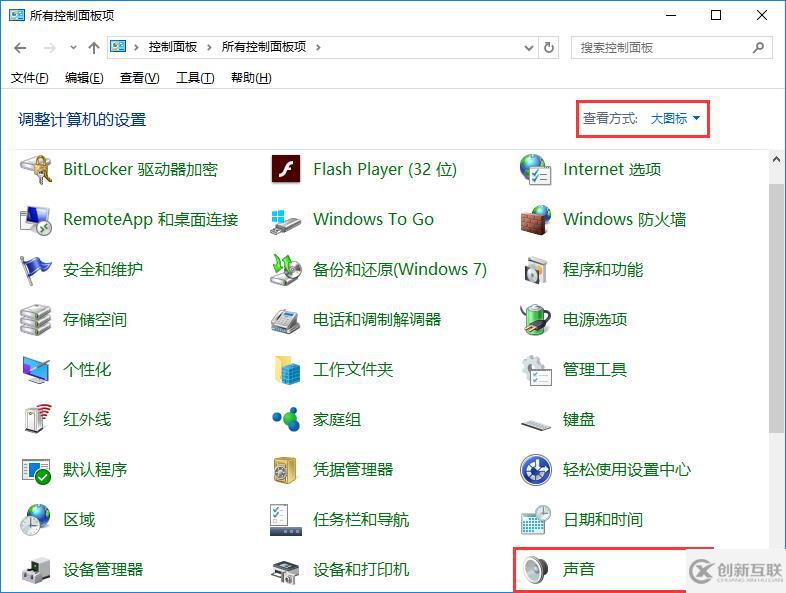Click the 个性化 monitor icon
Image resolution: width=786 pixels, height=593 pixels.
[x=36, y=370]
